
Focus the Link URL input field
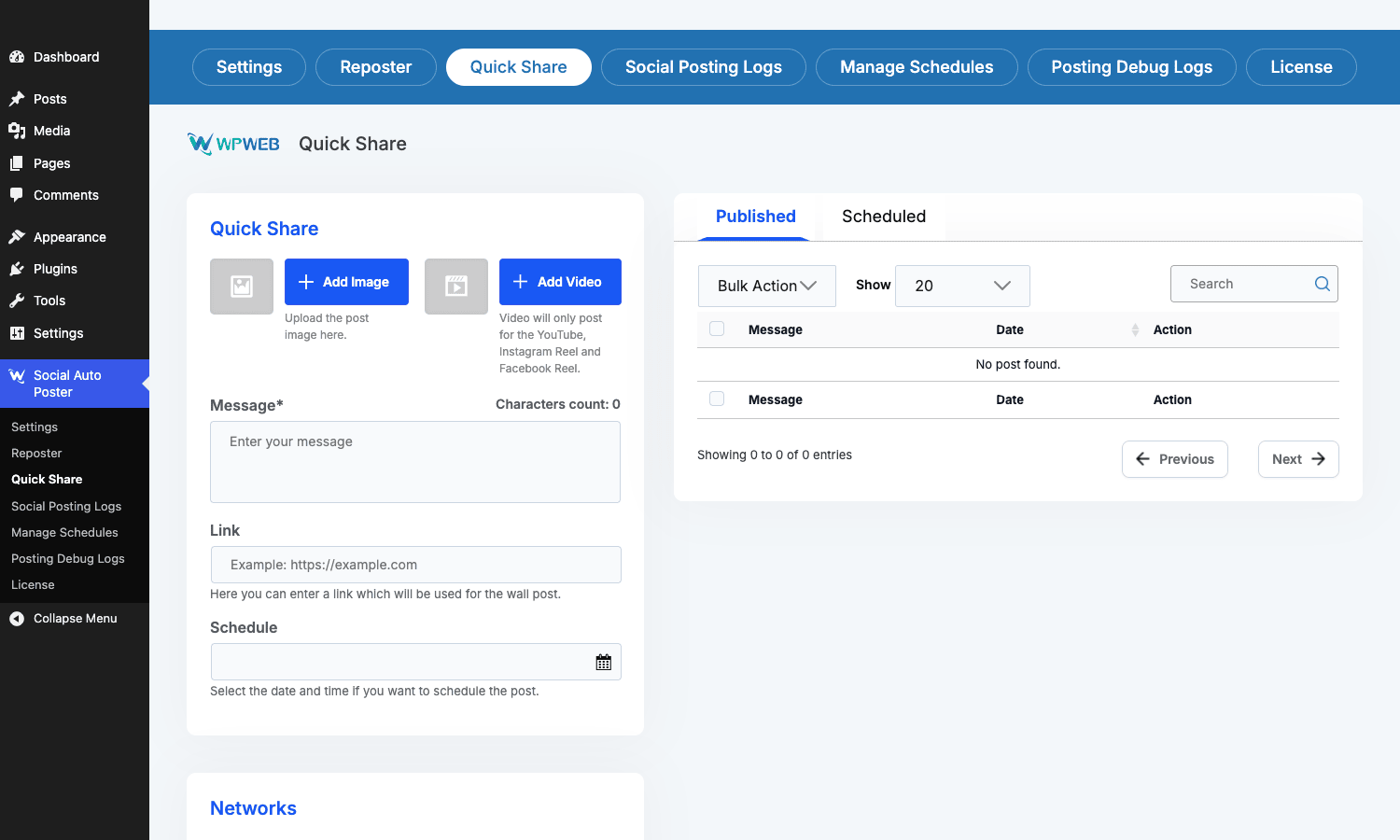tap(416, 565)
